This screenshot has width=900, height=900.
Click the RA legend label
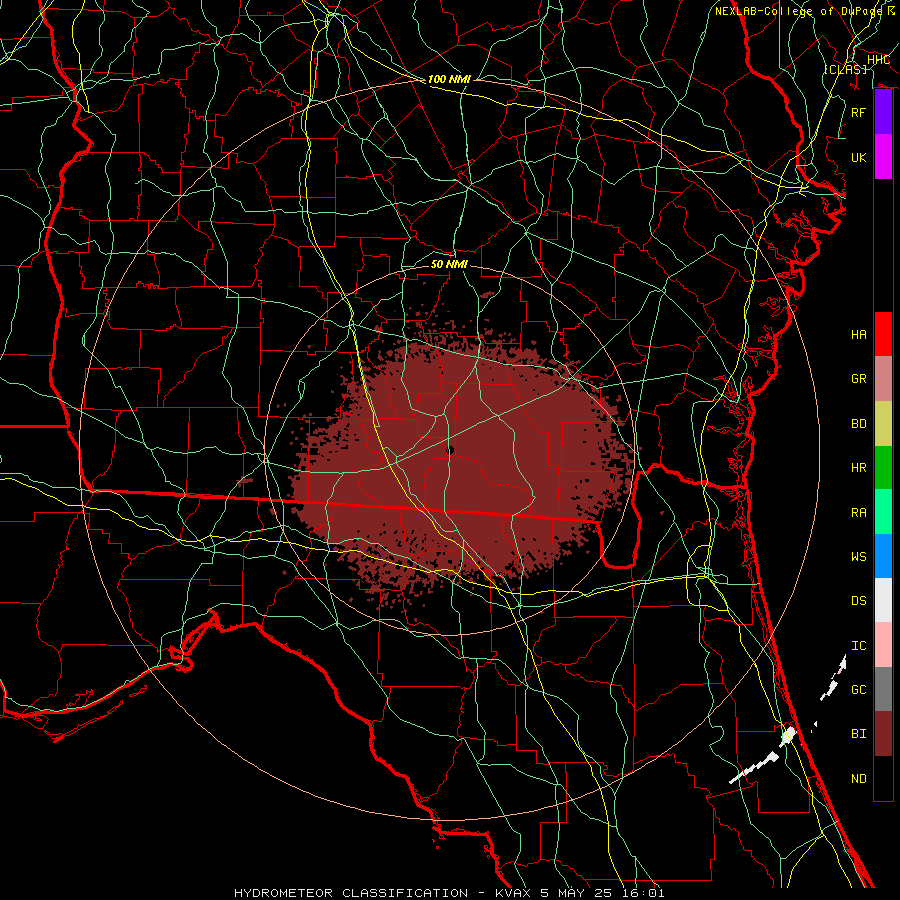(x=859, y=513)
